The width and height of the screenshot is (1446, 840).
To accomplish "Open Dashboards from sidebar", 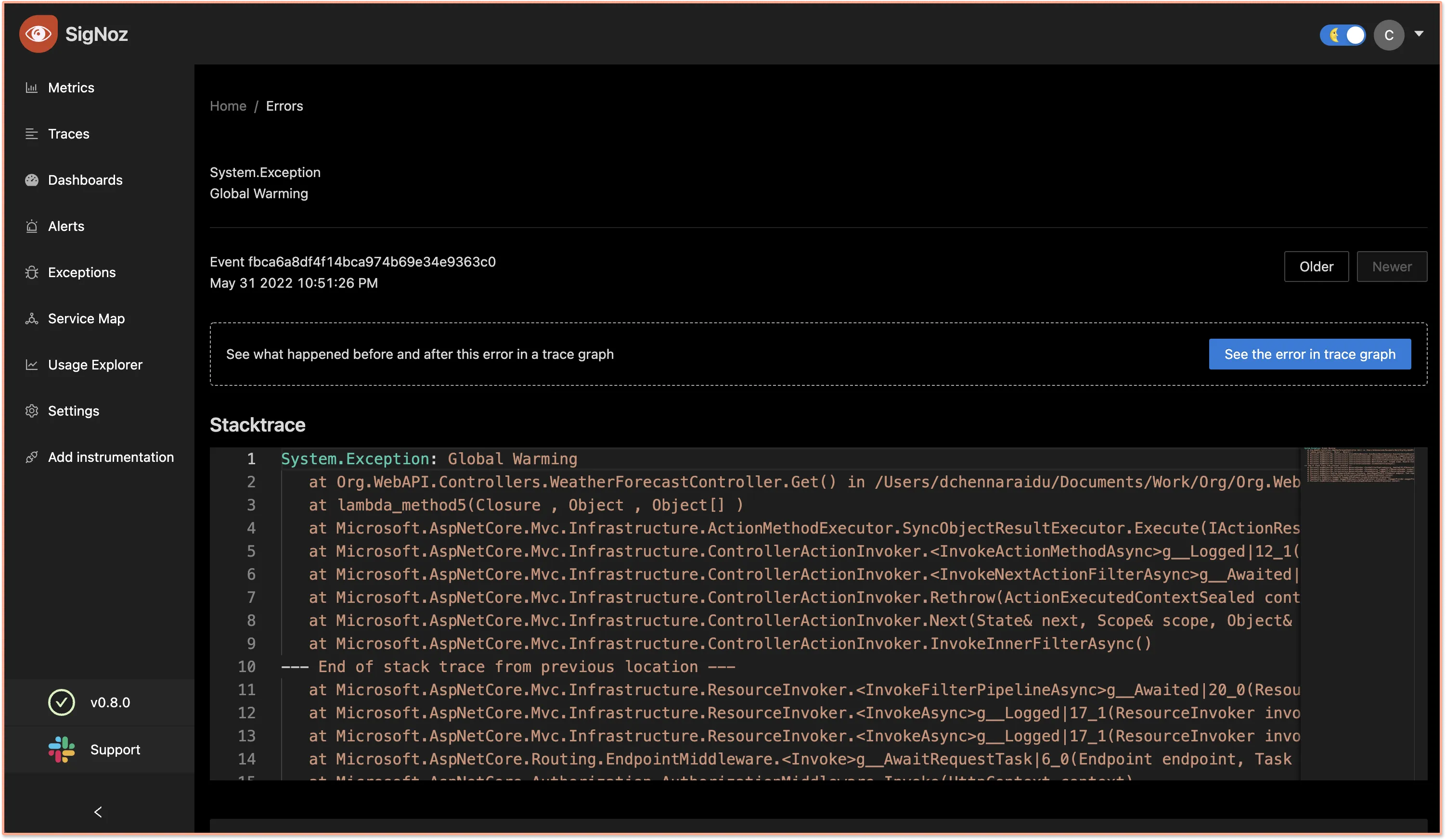I will 86,180.
